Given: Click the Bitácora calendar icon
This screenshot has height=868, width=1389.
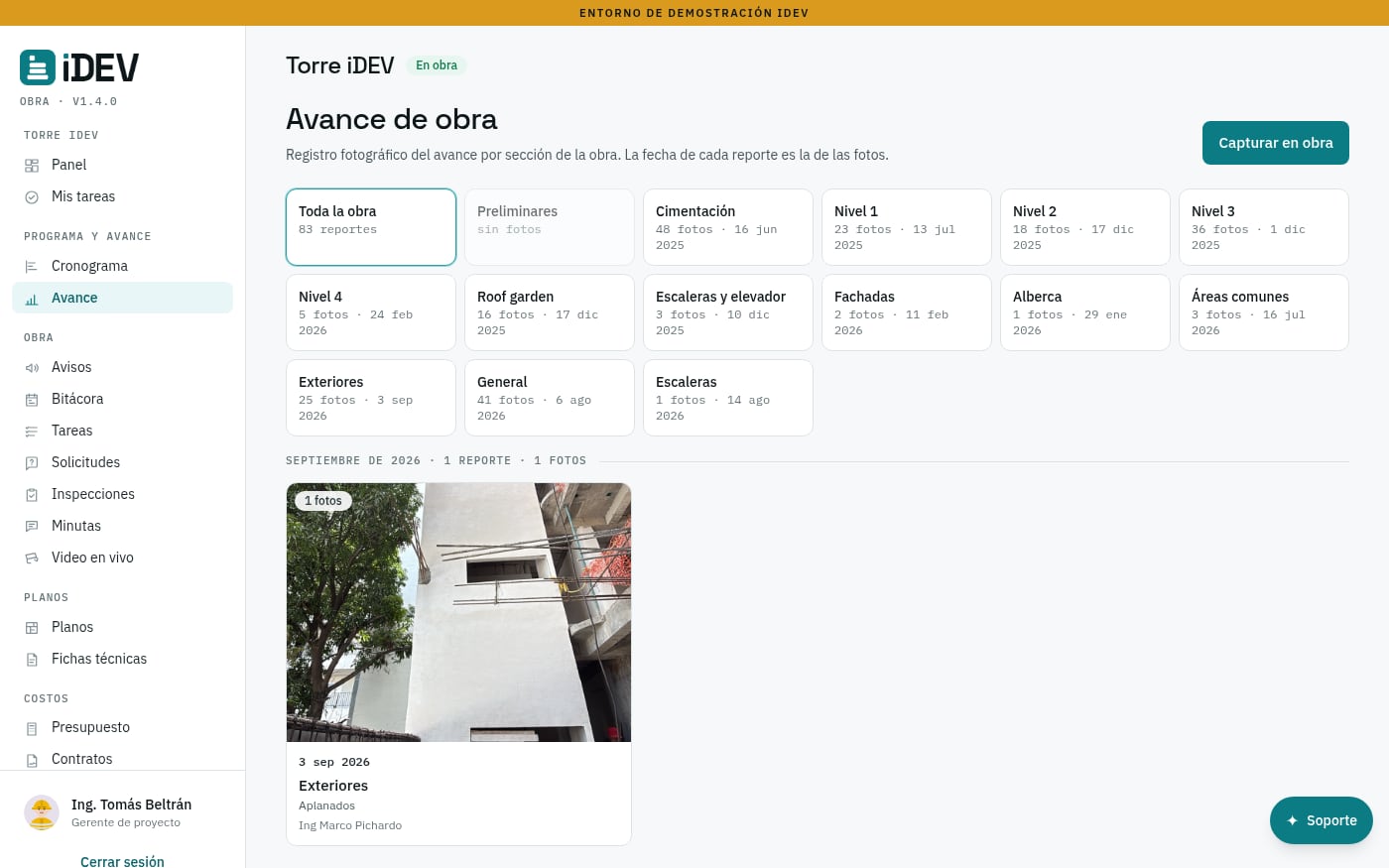Looking at the screenshot, I should click(x=32, y=400).
